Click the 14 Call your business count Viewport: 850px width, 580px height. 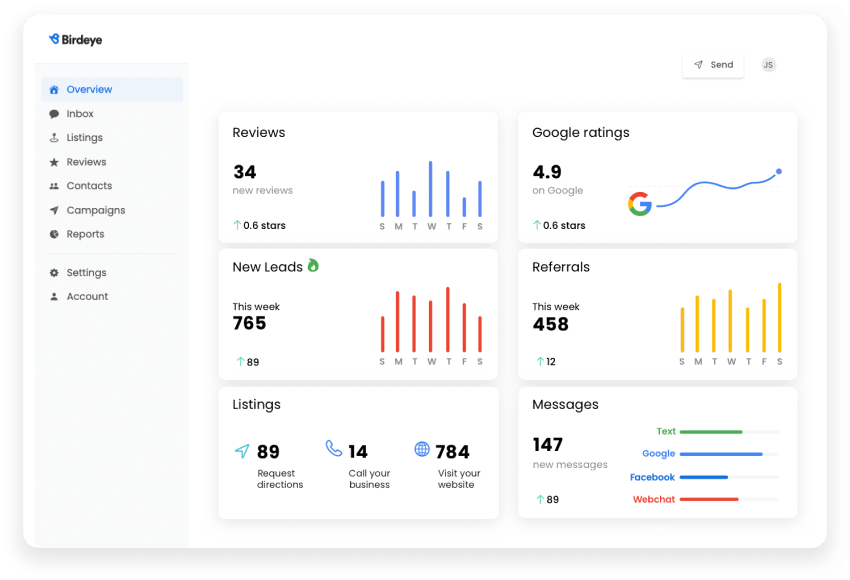click(x=358, y=452)
